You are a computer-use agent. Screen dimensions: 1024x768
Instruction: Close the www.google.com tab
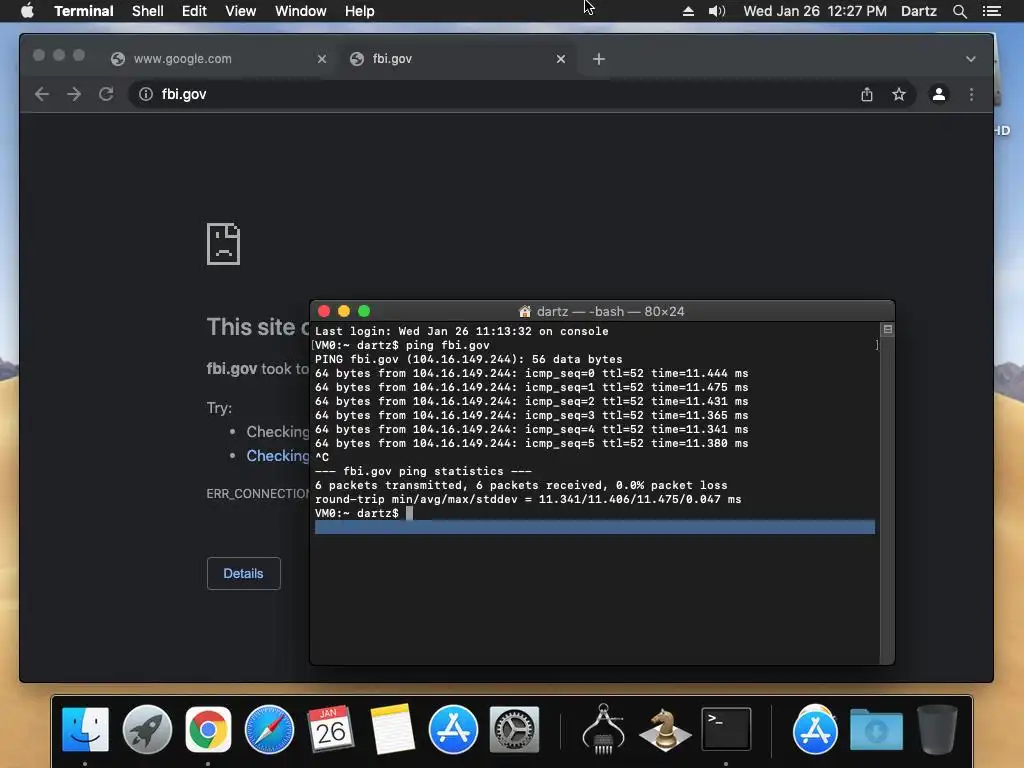pyautogui.click(x=321, y=59)
